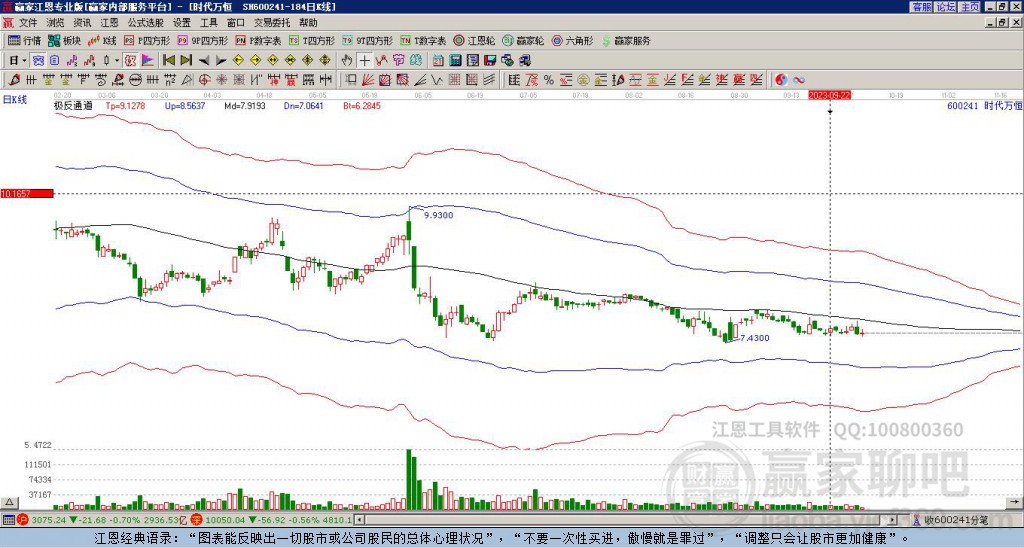The width and height of the screenshot is (1024, 548).
Task: Click the up triangle button beside volume
Action: coord(9,502)
